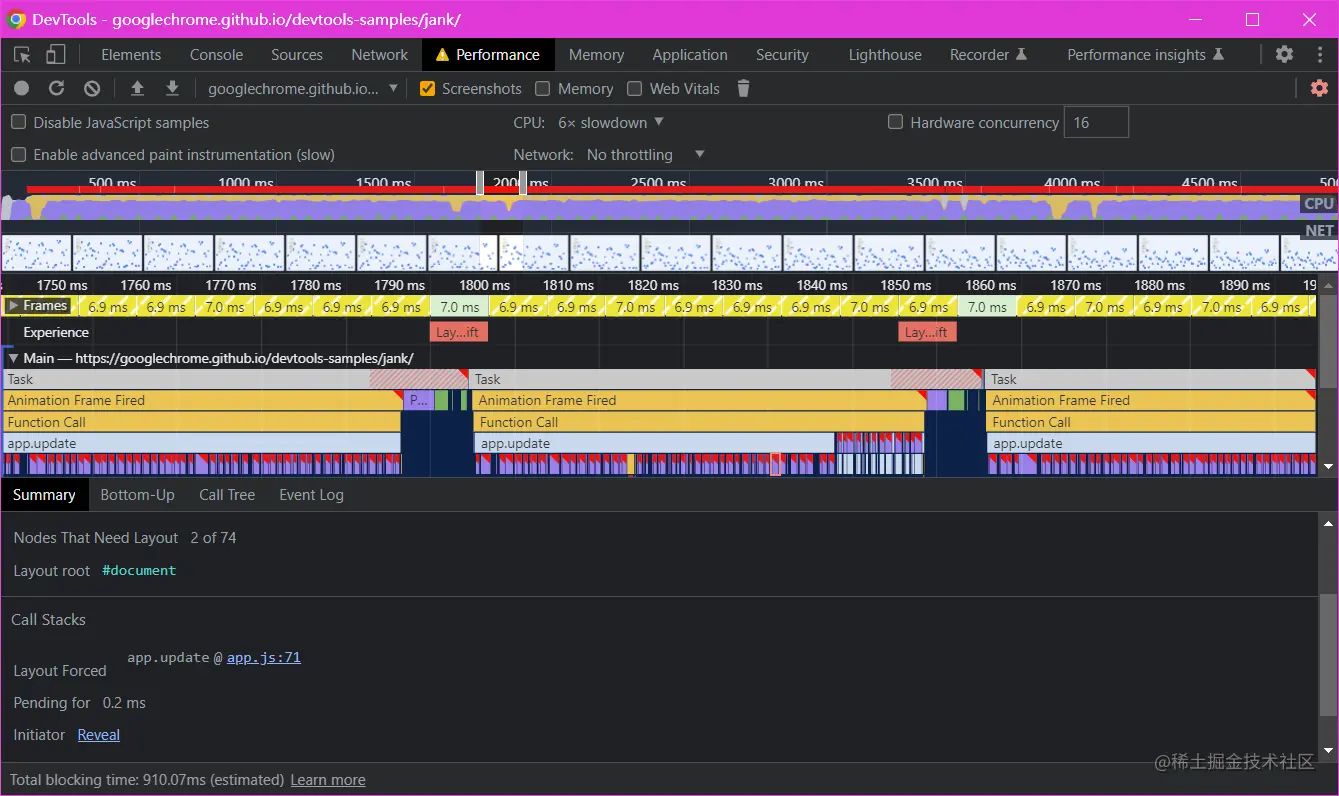Select the leftmost app.update event
The width and height of the screenshot is (1339, 796).
[202, 443]
